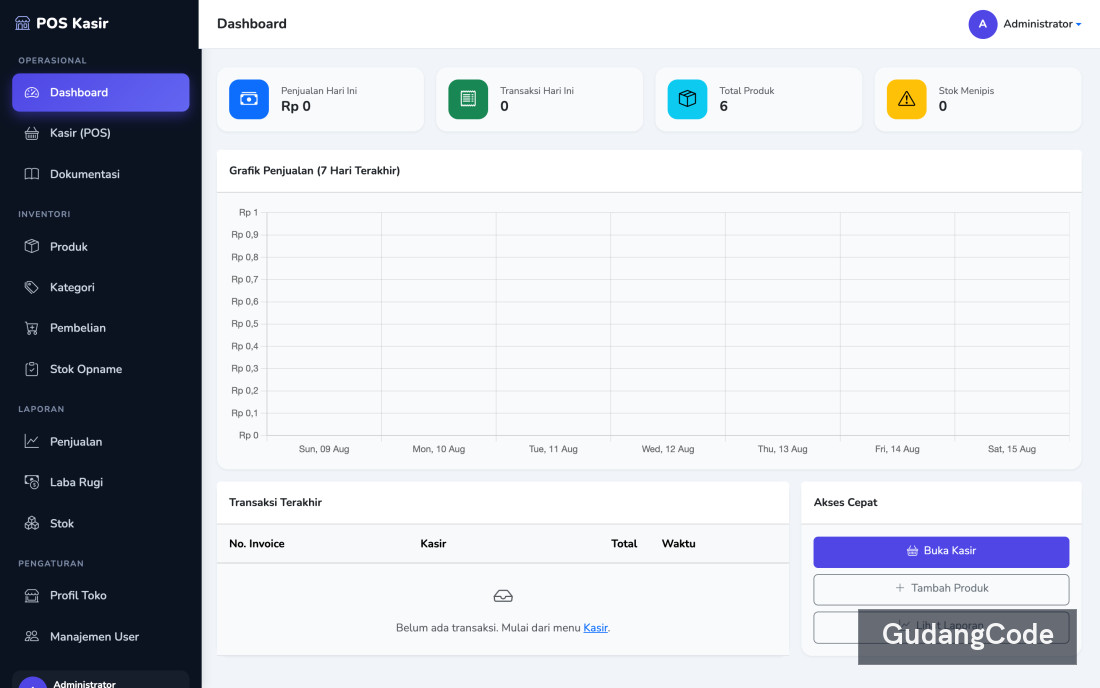Click the "Wed, 12 Aug" chart axis label
This screenshot has width=1100, height=688.
pyautogui.click(x=668, y=449)
